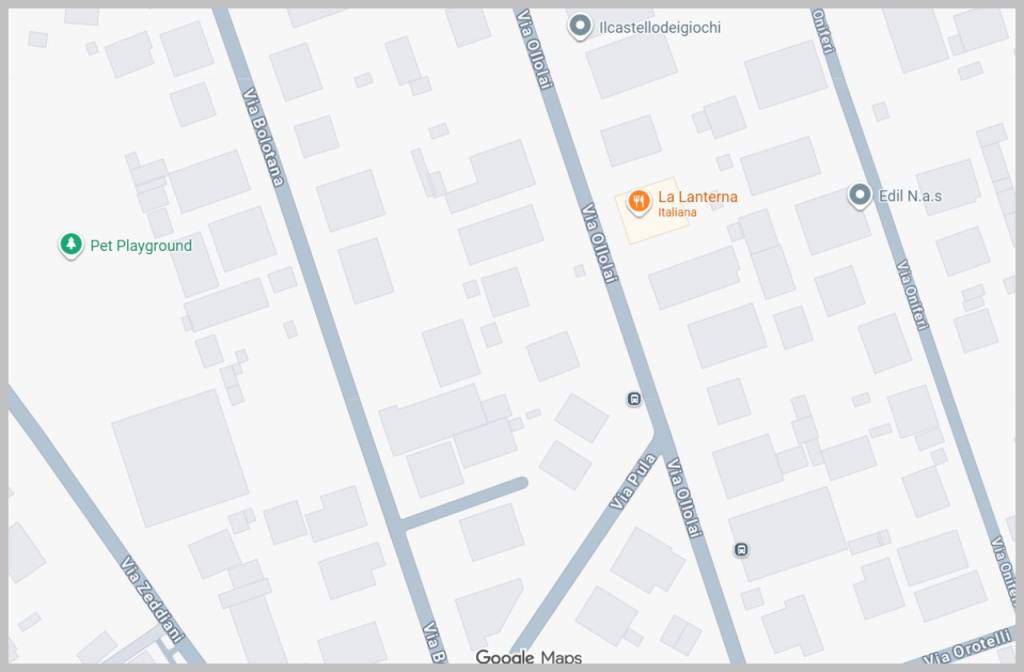Select the Edil N.a.s gray location pin
This screenshot has height=672, width=1024.
[x=860, y=195]
